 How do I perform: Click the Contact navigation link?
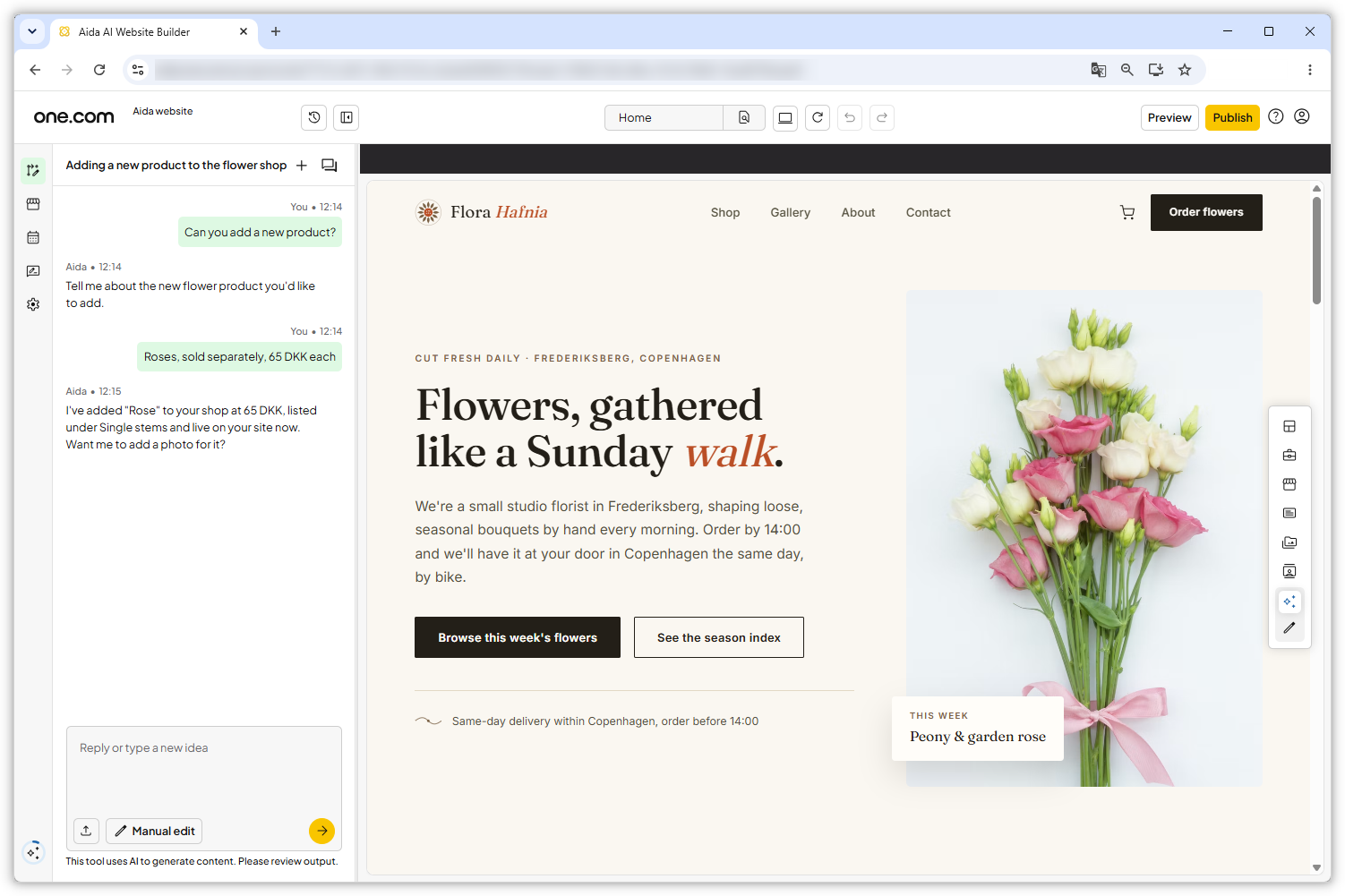[928, 212]
